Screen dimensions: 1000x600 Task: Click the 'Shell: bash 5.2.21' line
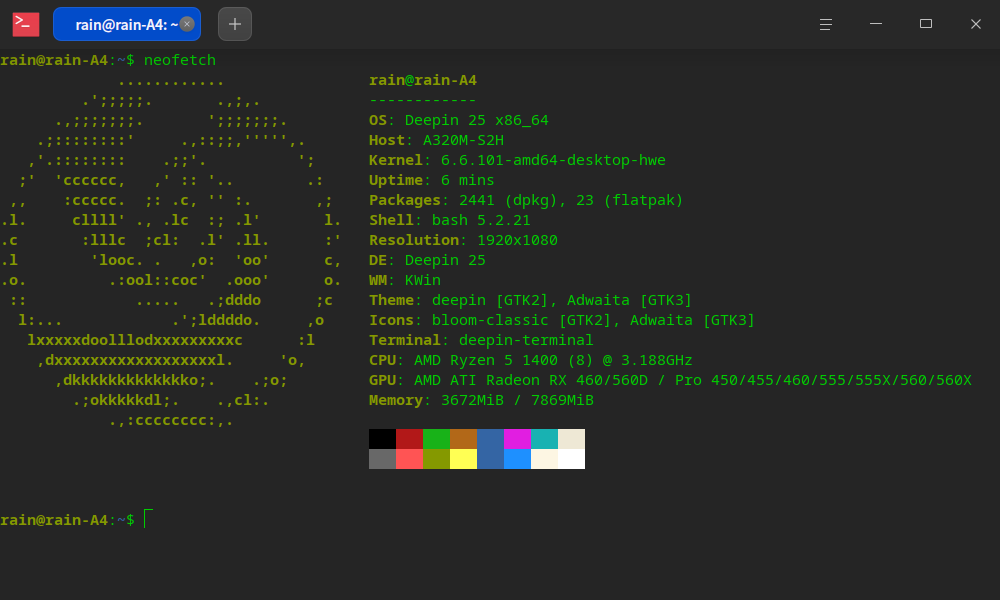[450, 220]
